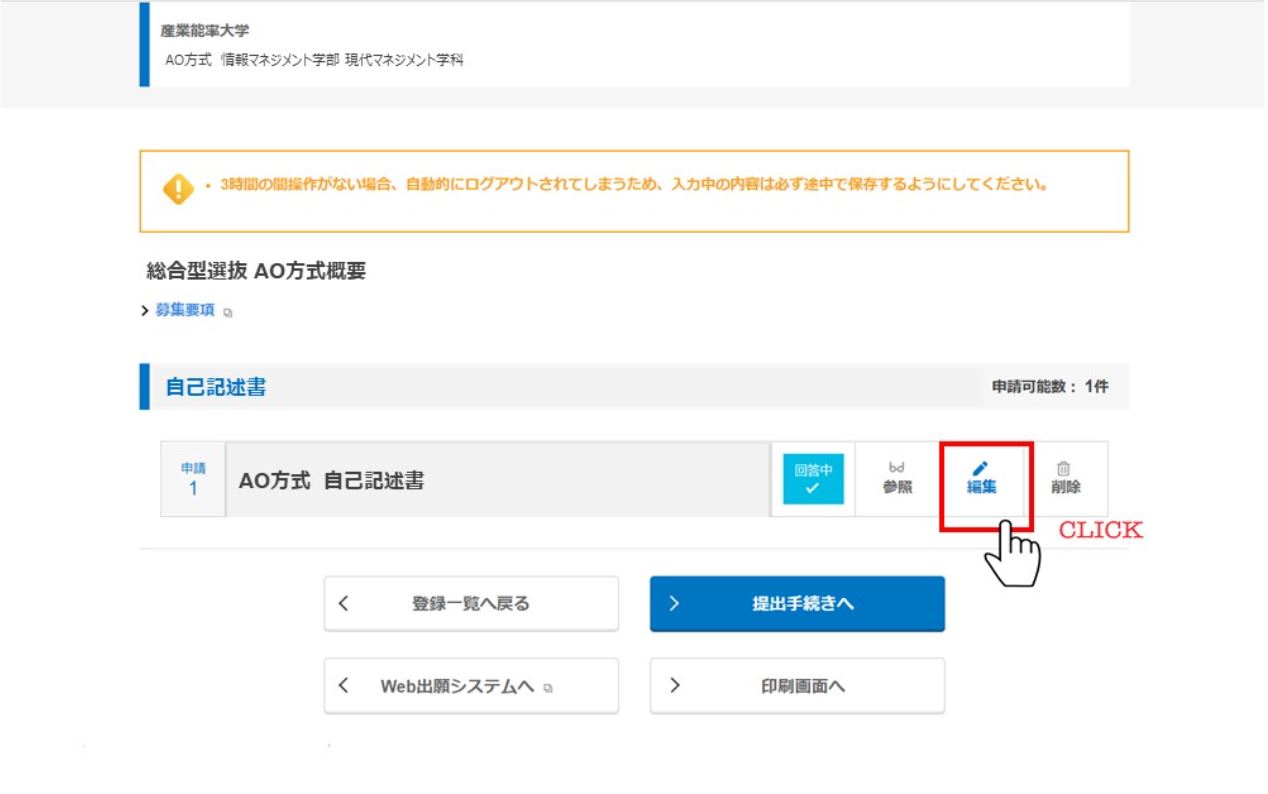Screen dimensions: 1268x794
Task: Click the external-link icon beside 募集要項
Action: coord(228,313)
